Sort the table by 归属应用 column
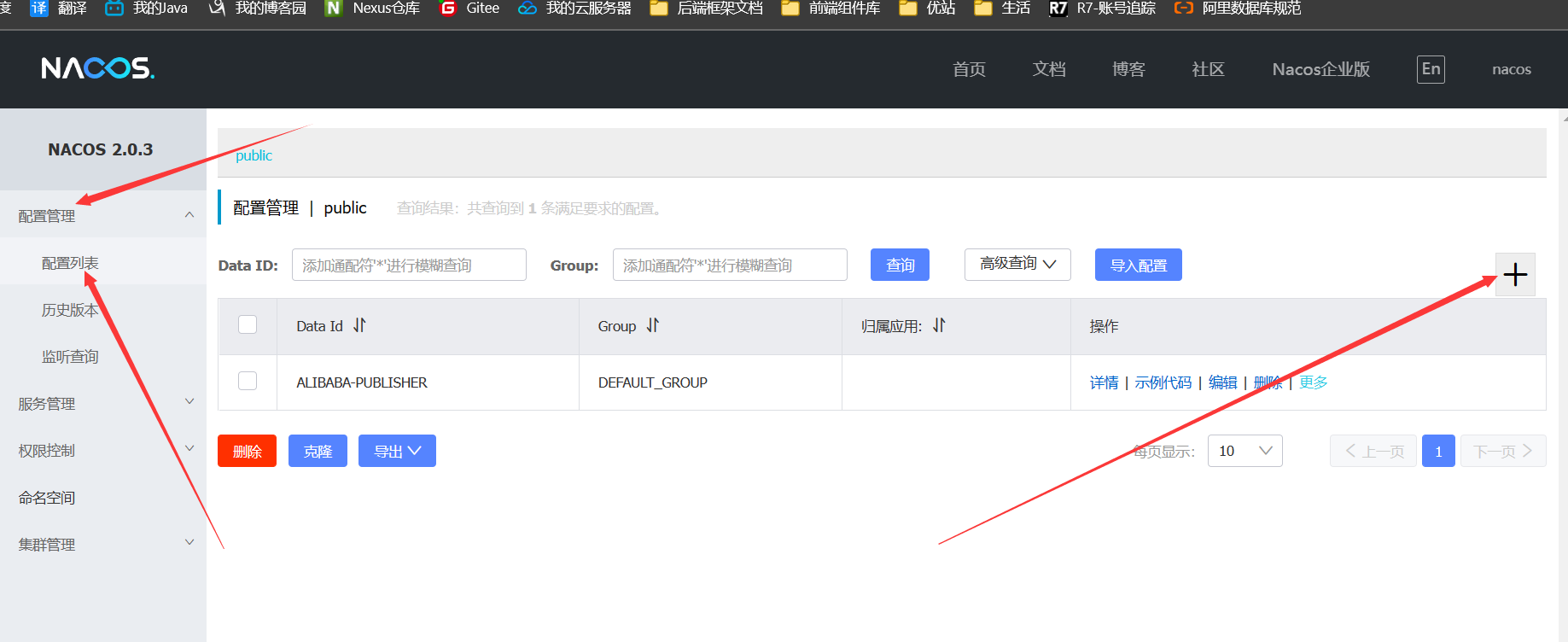 (x=939, y=325)
